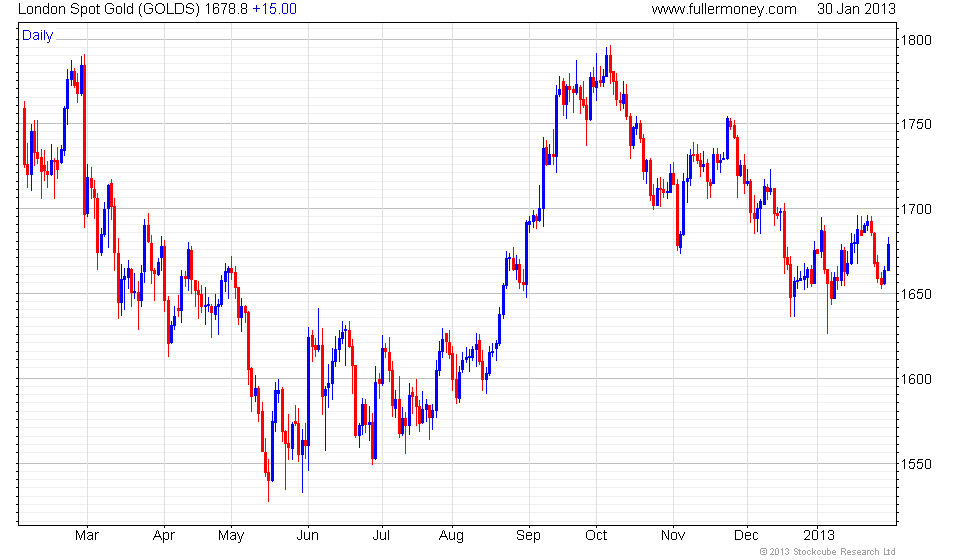Click the 1600 price axis label
The width and height of the screenshot is (980, 560).
click(916, 379)
